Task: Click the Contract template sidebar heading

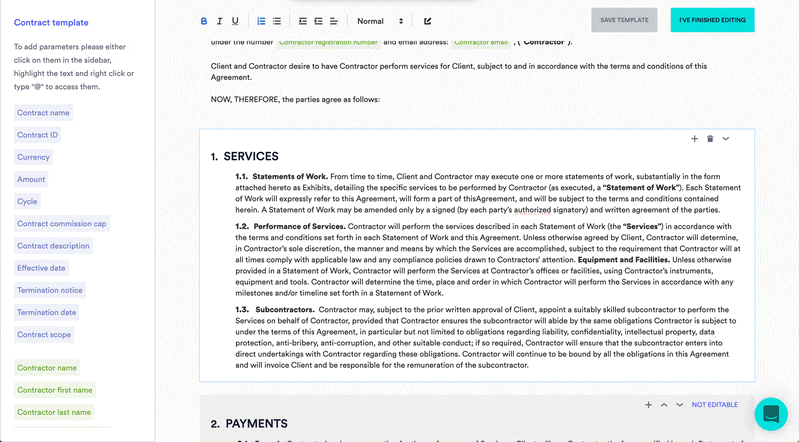Action: [51, 22]
